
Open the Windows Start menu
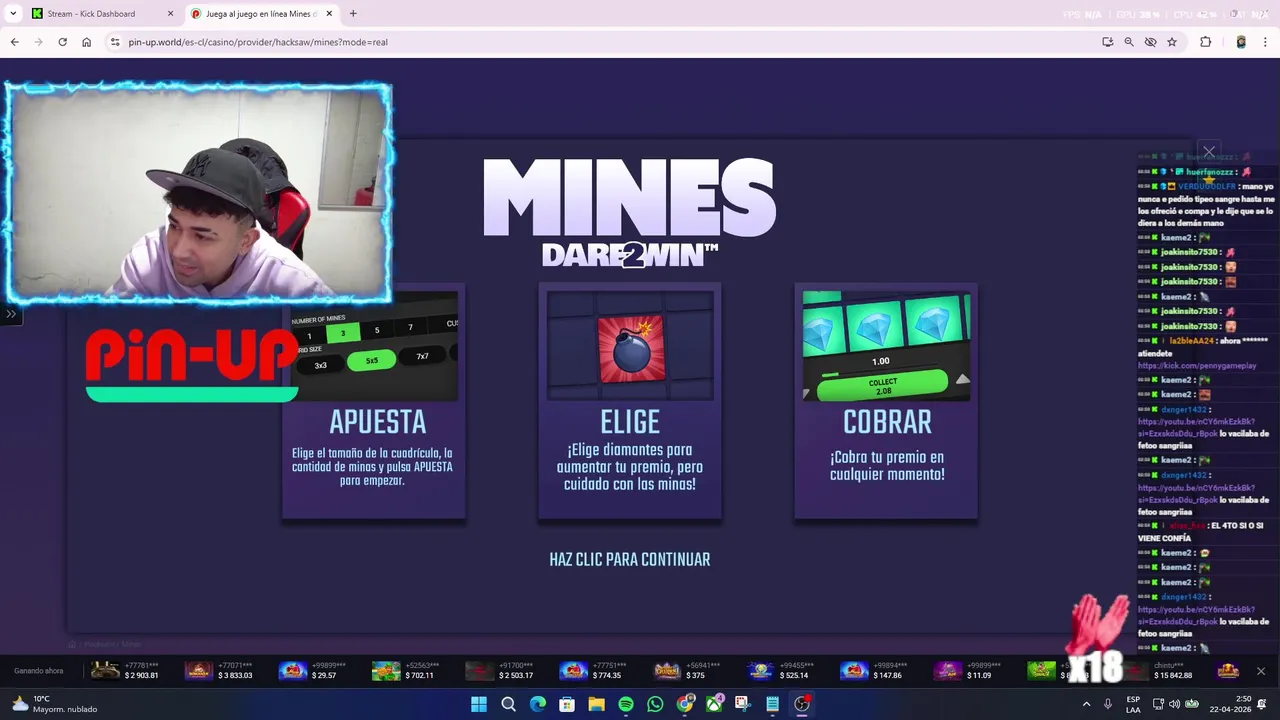(x=479, y=704)
